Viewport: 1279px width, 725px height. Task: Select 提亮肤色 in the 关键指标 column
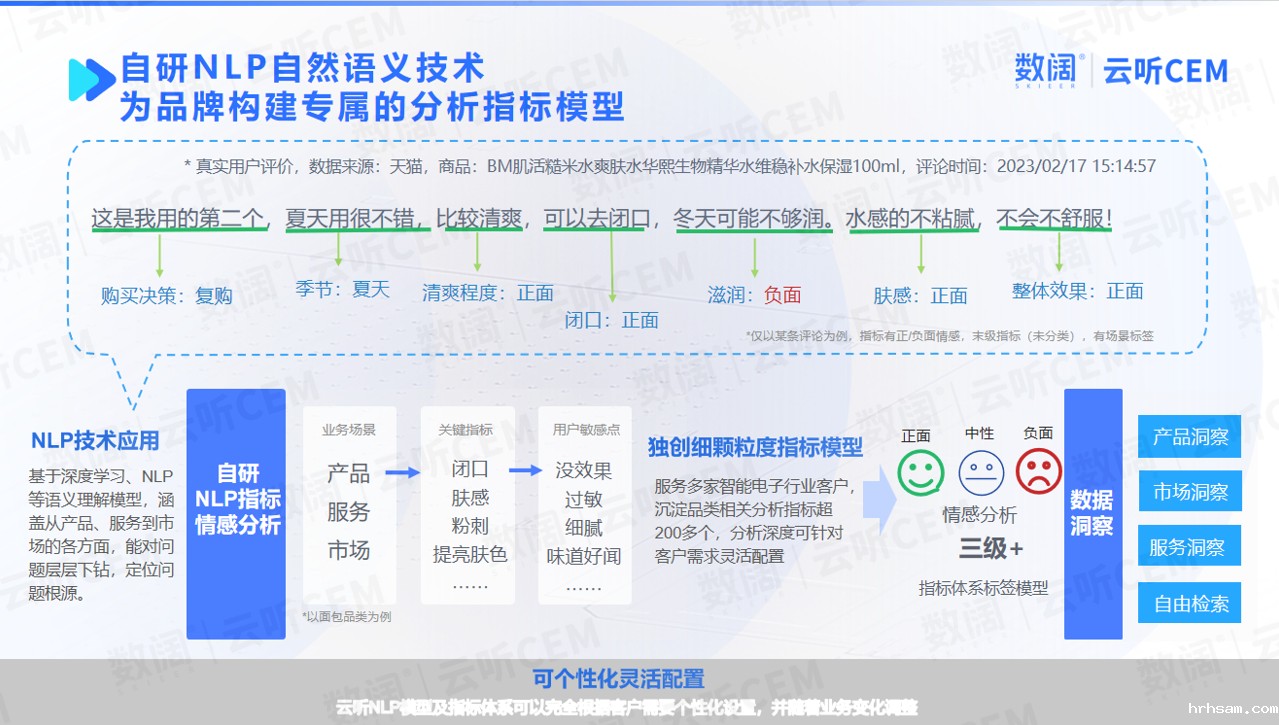469,554
